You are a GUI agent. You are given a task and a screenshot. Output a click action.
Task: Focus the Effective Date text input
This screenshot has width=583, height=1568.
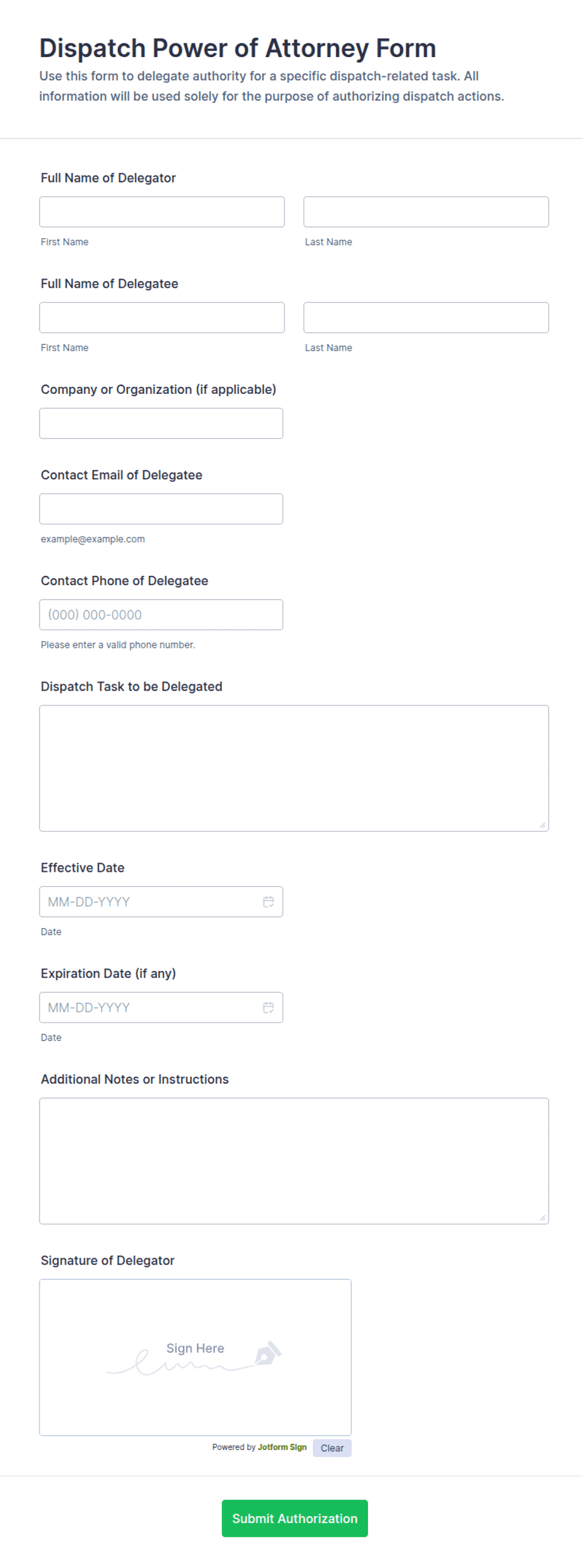150,901
